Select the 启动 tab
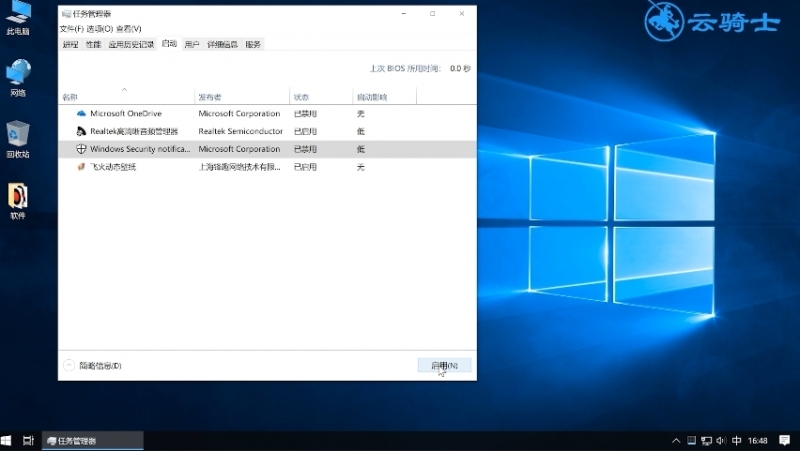 169,44
